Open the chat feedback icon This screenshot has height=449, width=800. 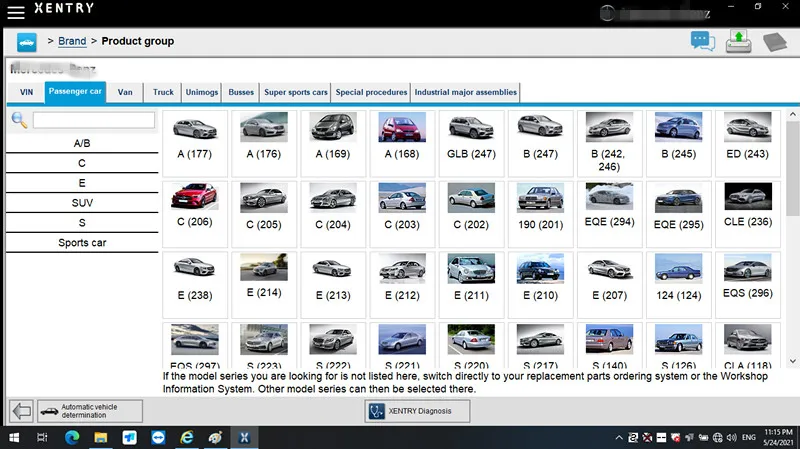pos(703,41)
